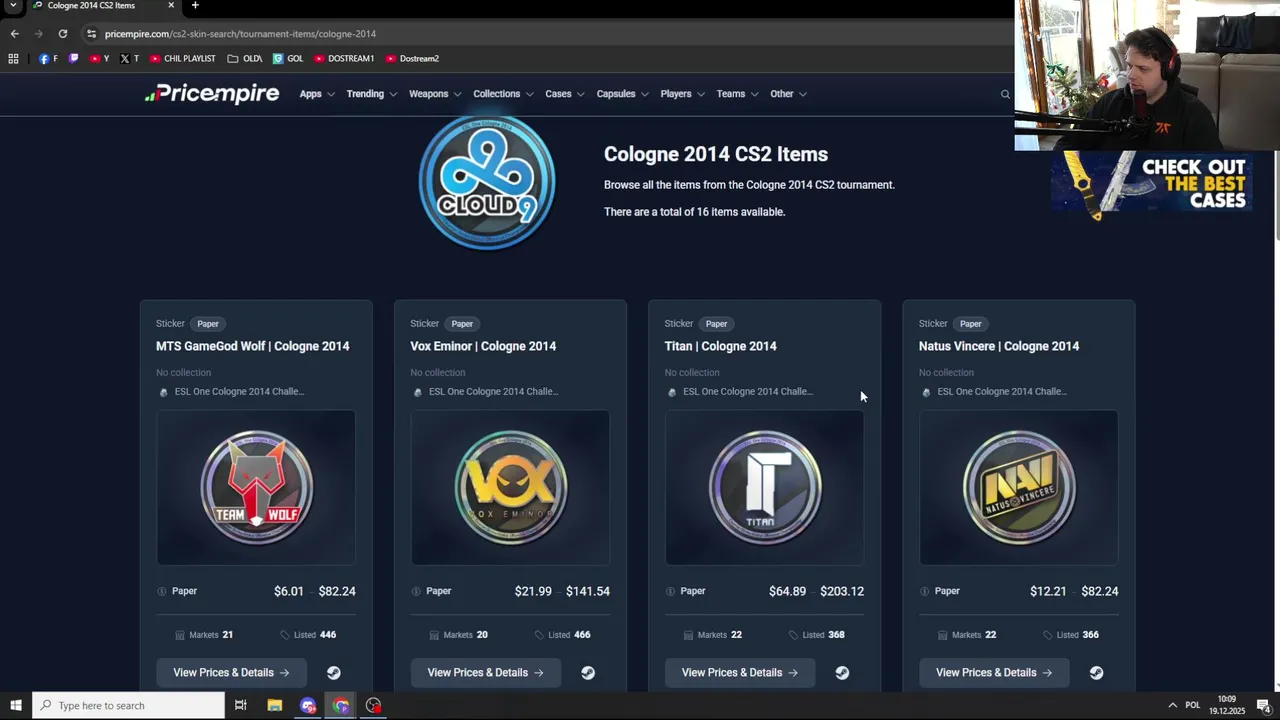View Prices & Details for MTS GameGod Wolf

pyautogui.click(x=231, y=673)
